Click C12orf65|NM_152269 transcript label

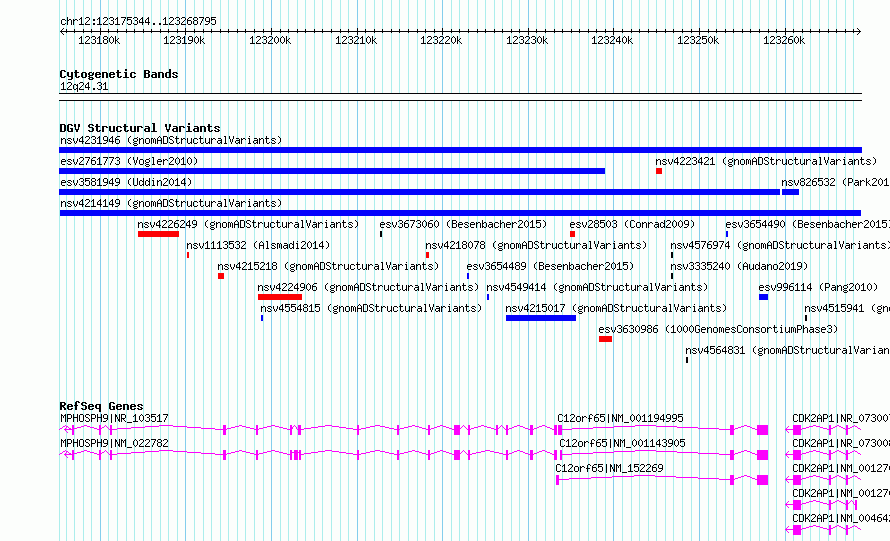coord(609,468)
